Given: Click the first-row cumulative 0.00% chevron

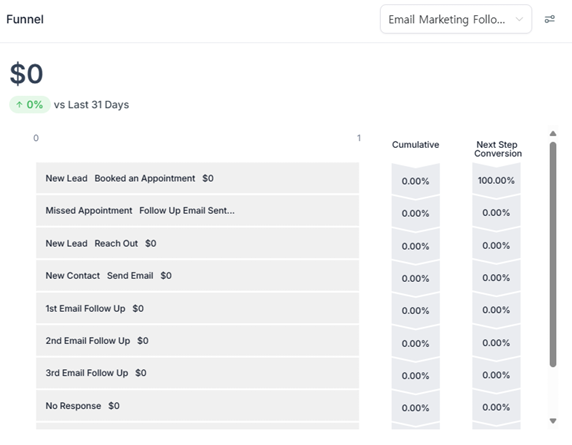Looking at the screenshot, I should click(416, 181).
